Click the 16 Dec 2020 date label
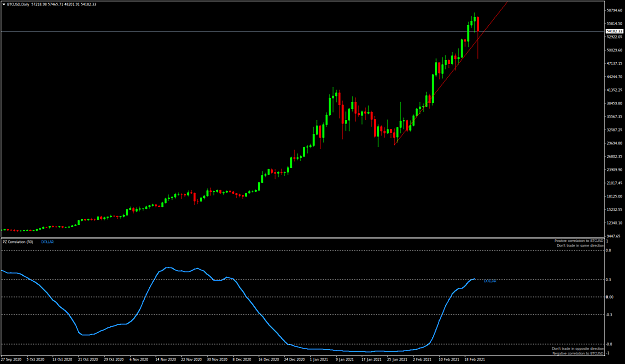Viewport: 625px width, 364px height. tap(269, 360)
